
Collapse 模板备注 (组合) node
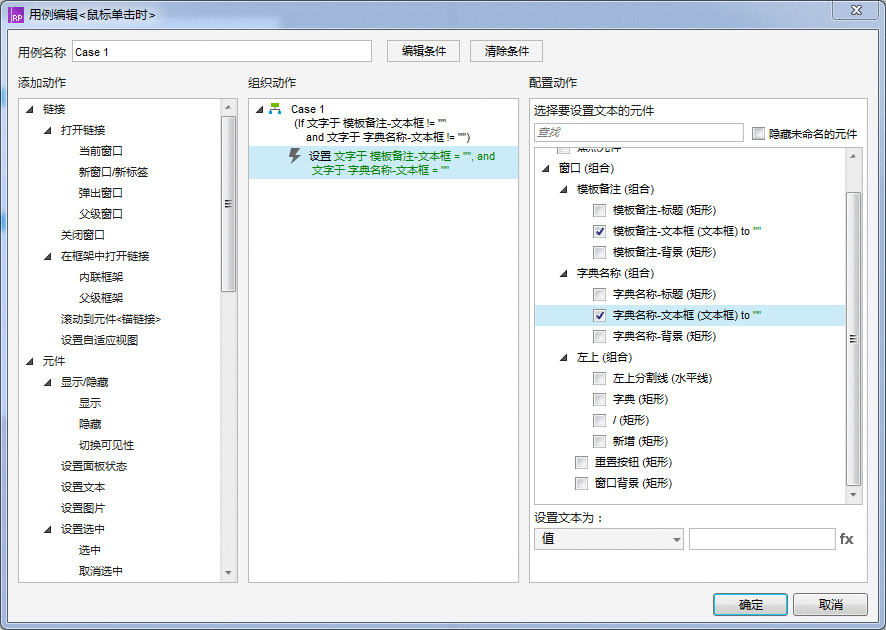[x=564, y=190]
